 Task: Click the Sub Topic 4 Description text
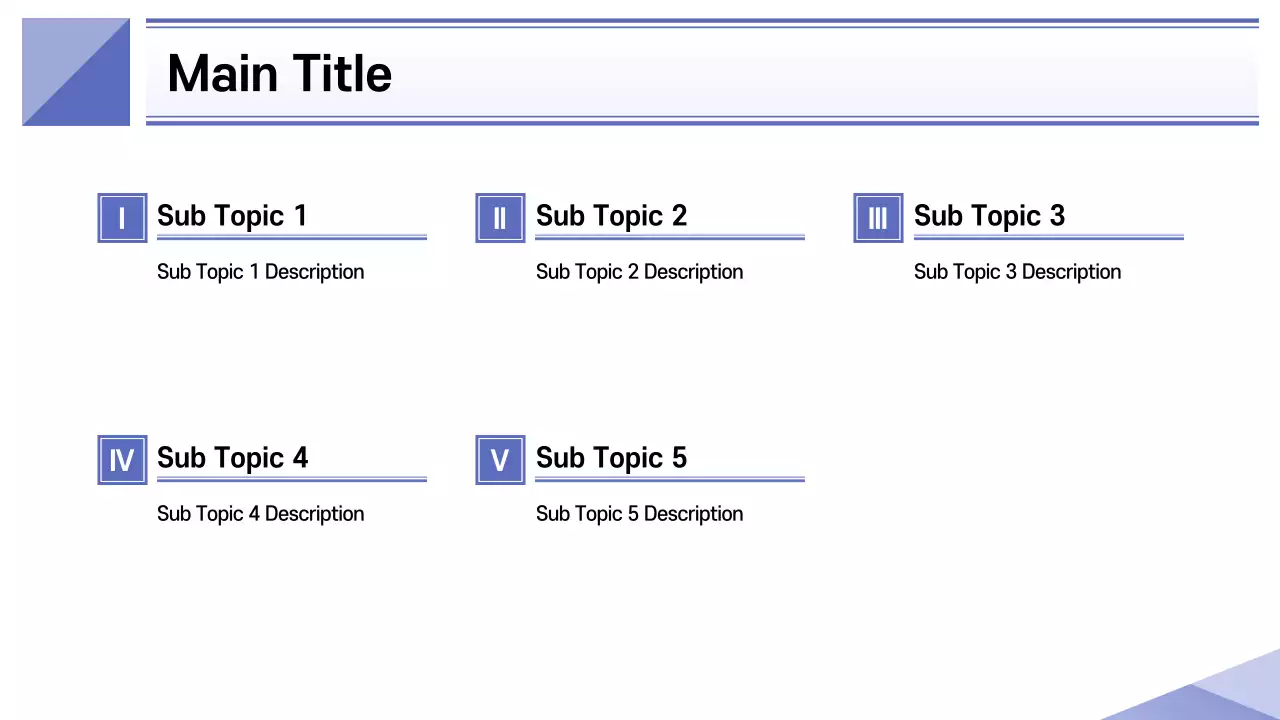pos(260,514)
